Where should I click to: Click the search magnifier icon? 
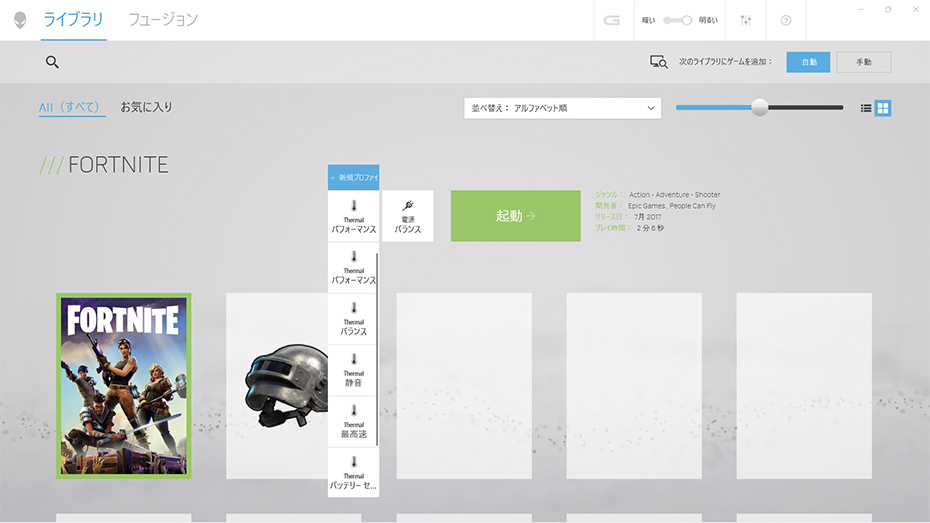[52, 62]
